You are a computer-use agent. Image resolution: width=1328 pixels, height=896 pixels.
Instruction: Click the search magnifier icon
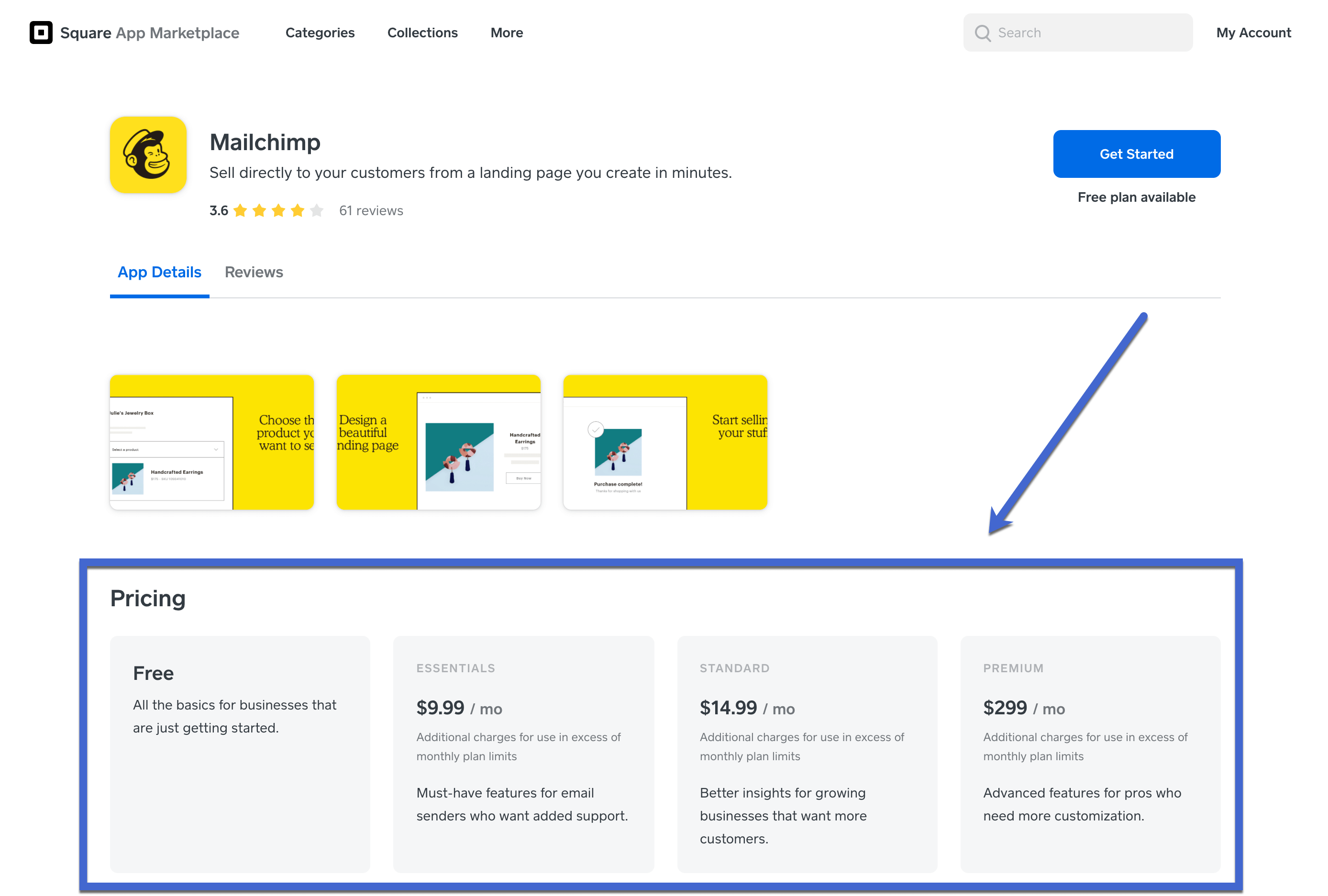point(982,33)
